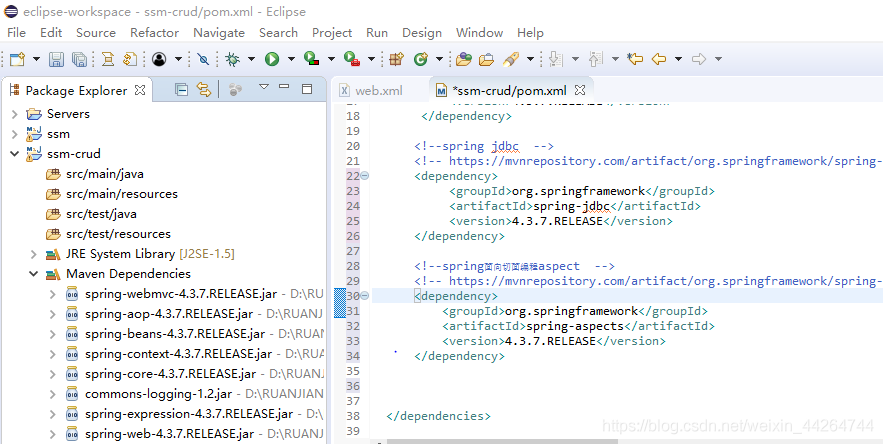
Task: Close the ssm-crud/pom.xml editor tab
Action: tap(580, 90)
